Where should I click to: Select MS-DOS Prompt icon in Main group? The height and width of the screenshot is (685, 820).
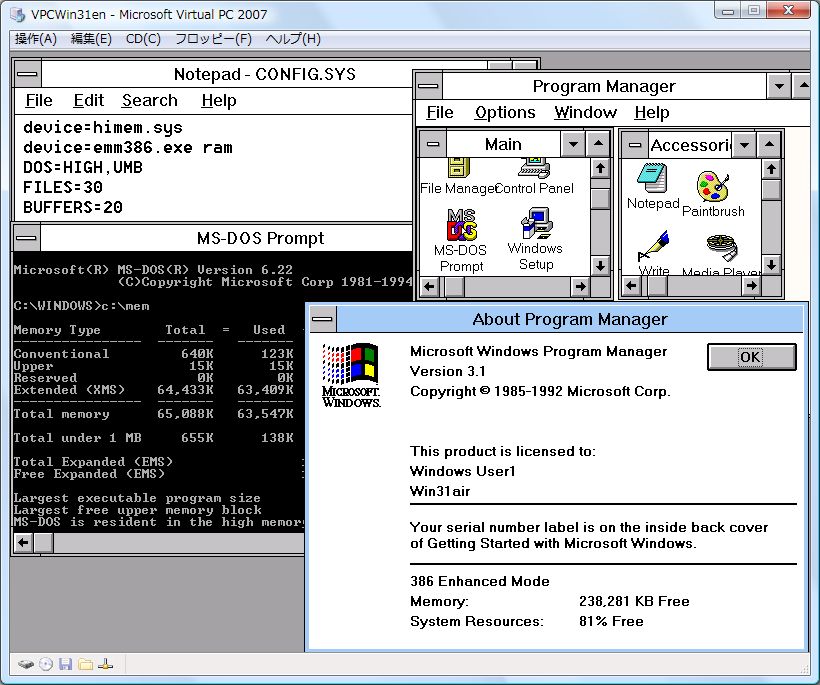(462, 224)
